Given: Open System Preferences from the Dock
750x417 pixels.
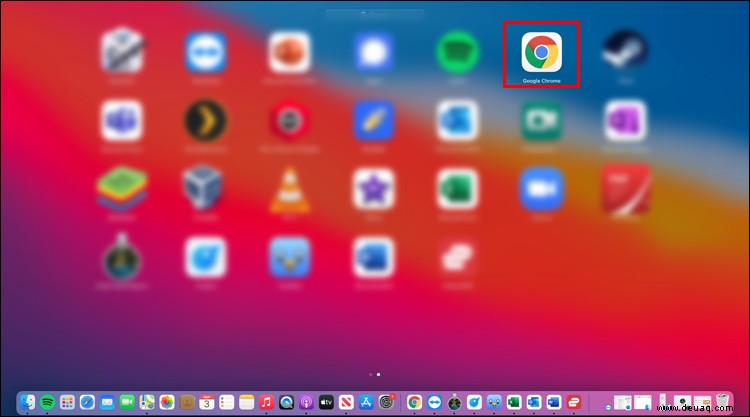Looking at the screenshot, I should pos(386,402).
